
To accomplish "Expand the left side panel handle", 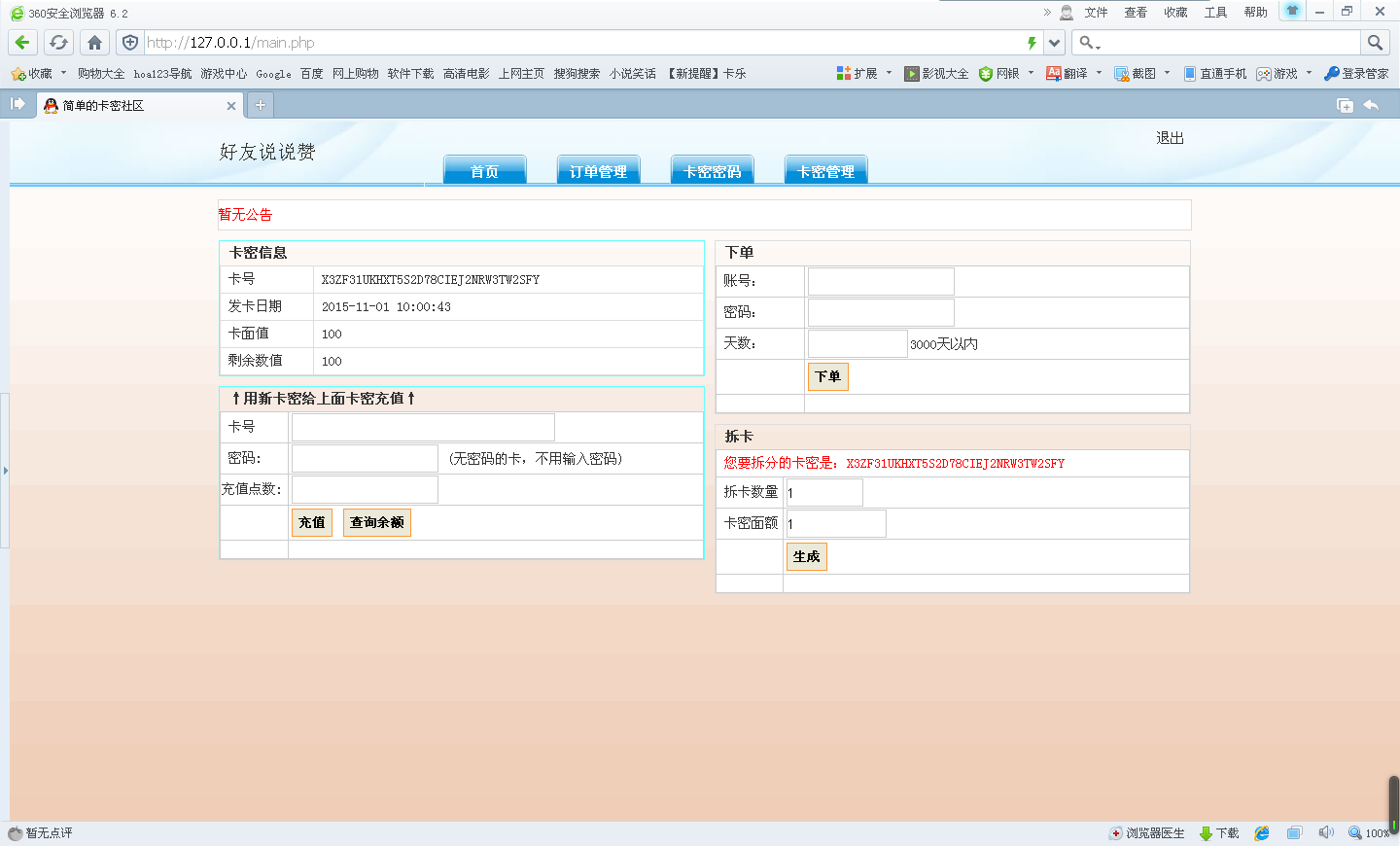I will 5,471.
